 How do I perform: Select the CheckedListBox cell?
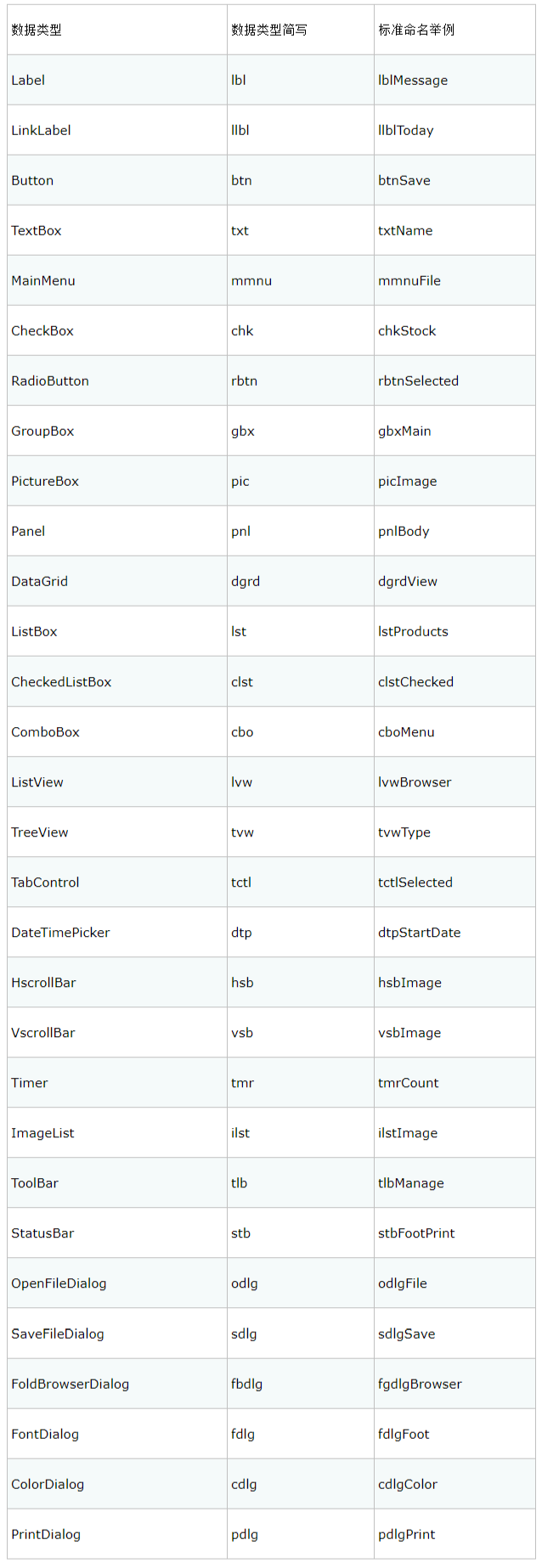(61, 681)
